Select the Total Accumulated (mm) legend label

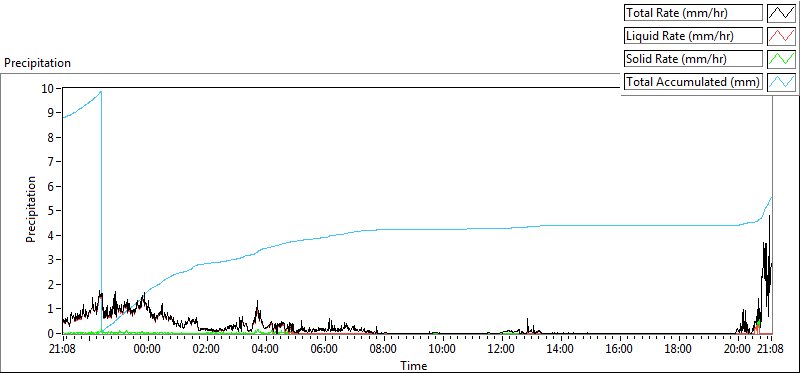(693, 82)
